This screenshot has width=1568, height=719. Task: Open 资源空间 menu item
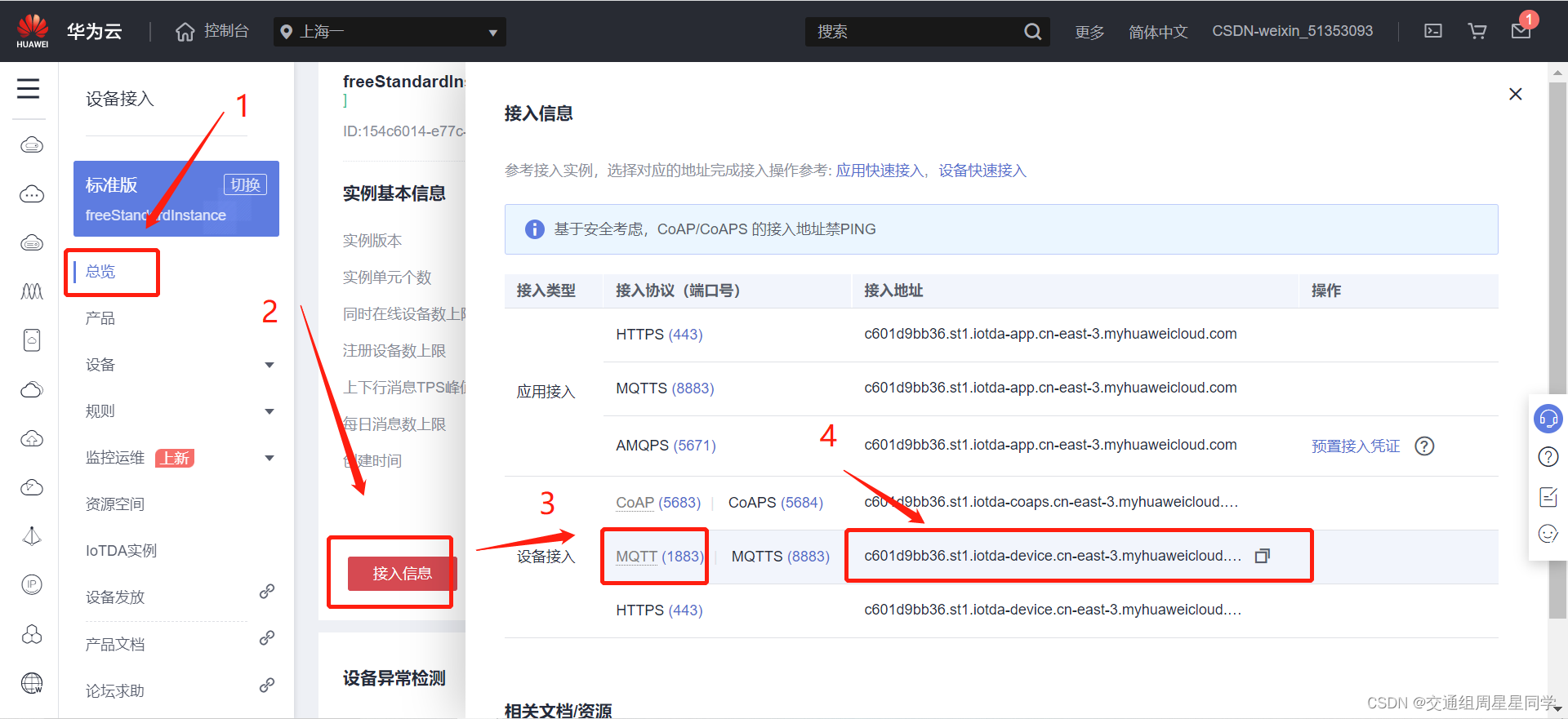coord(115,504)
